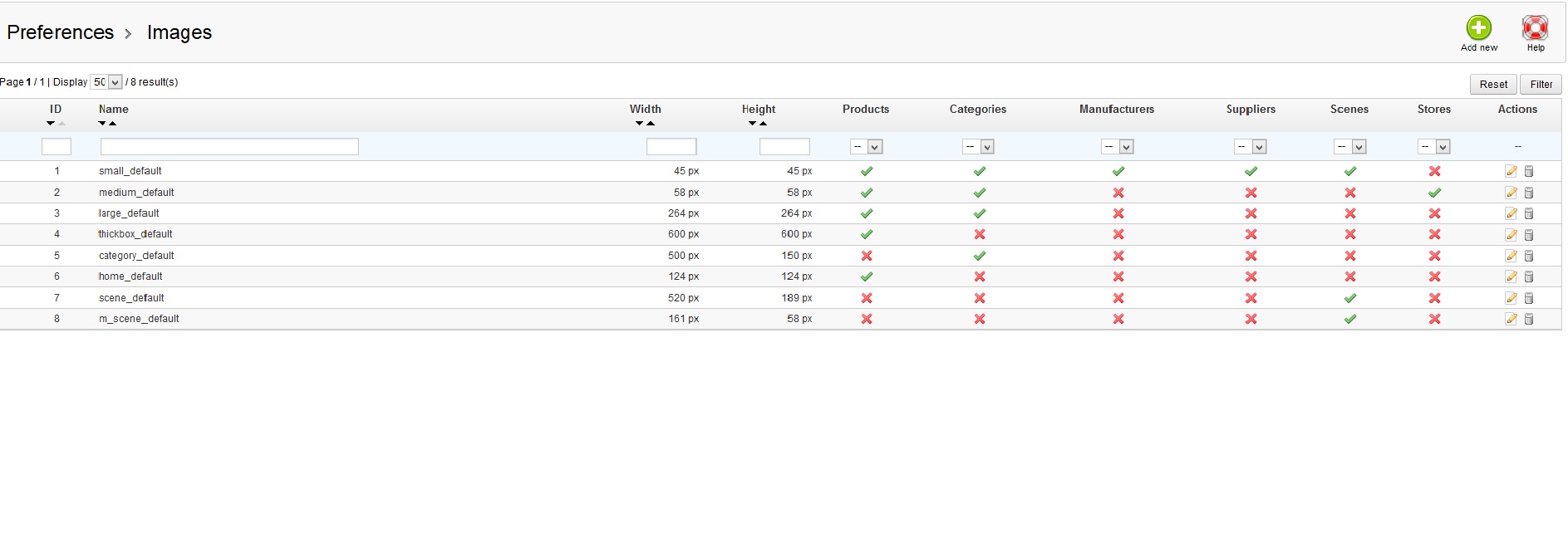The image size is (1568, 538).
Task: Go to Preferences breadcrumb
Action: (x=61, y=32)
